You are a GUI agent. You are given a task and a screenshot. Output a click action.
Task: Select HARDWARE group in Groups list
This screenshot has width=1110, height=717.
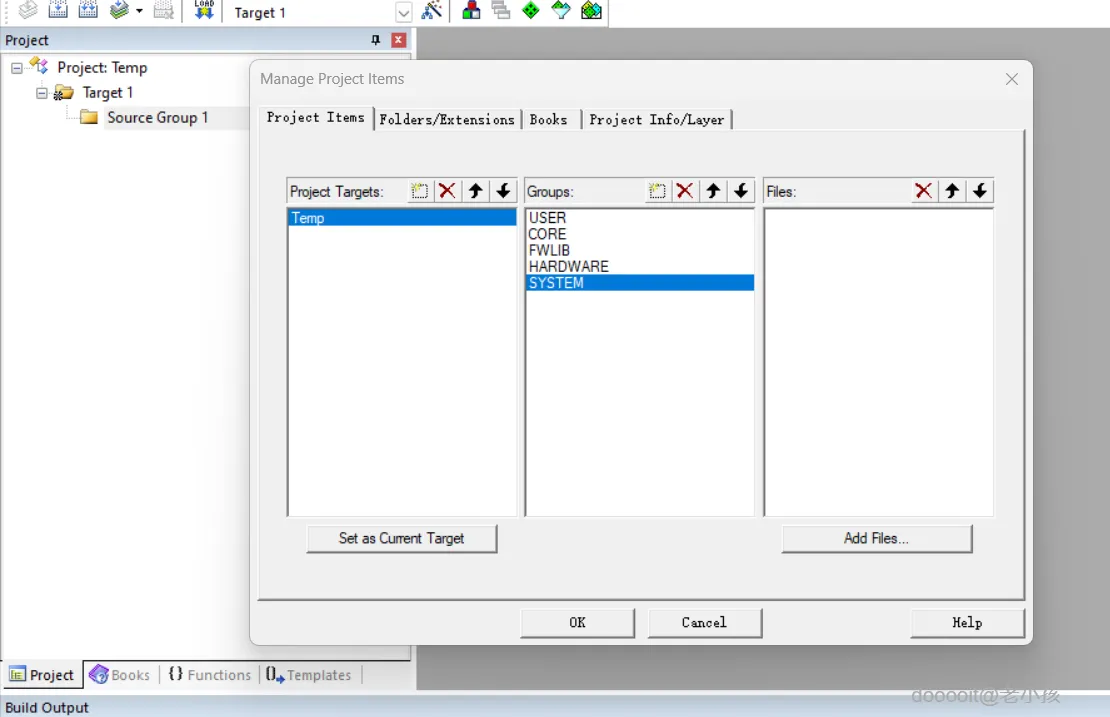coord(640,266)
